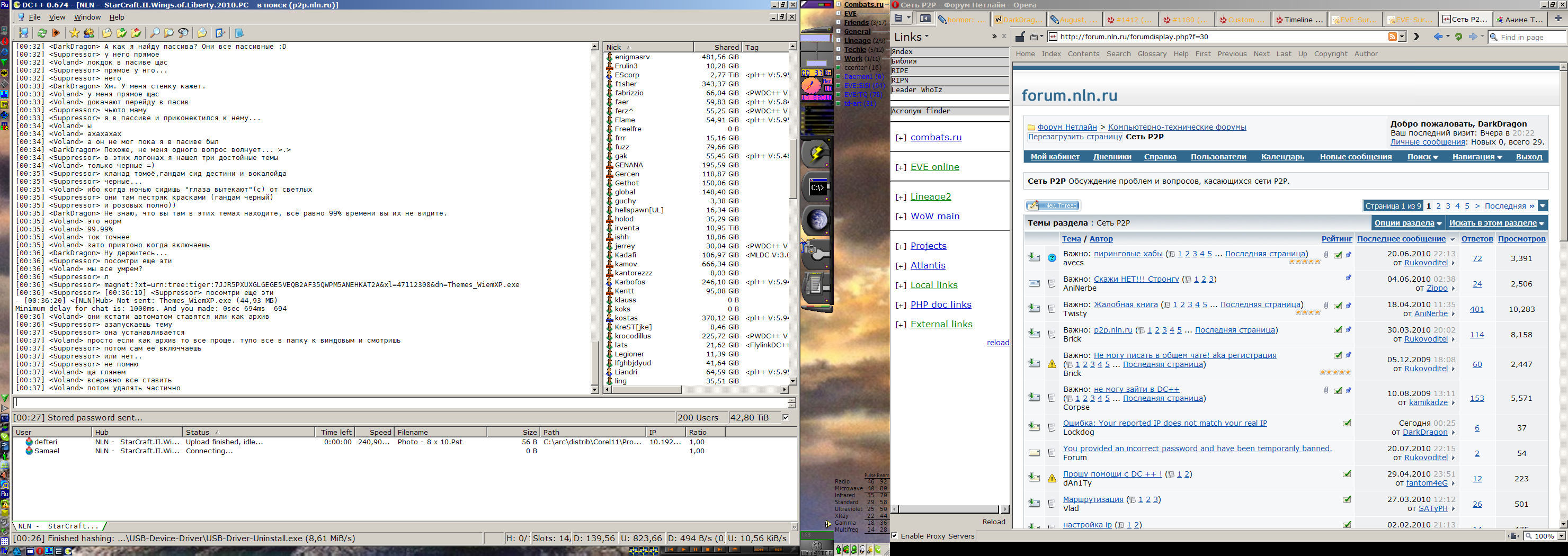Click Opera reload green arrow icon
Image resolution: width=1568 pixels, height=556 pixels.
tap(1458, 37)
